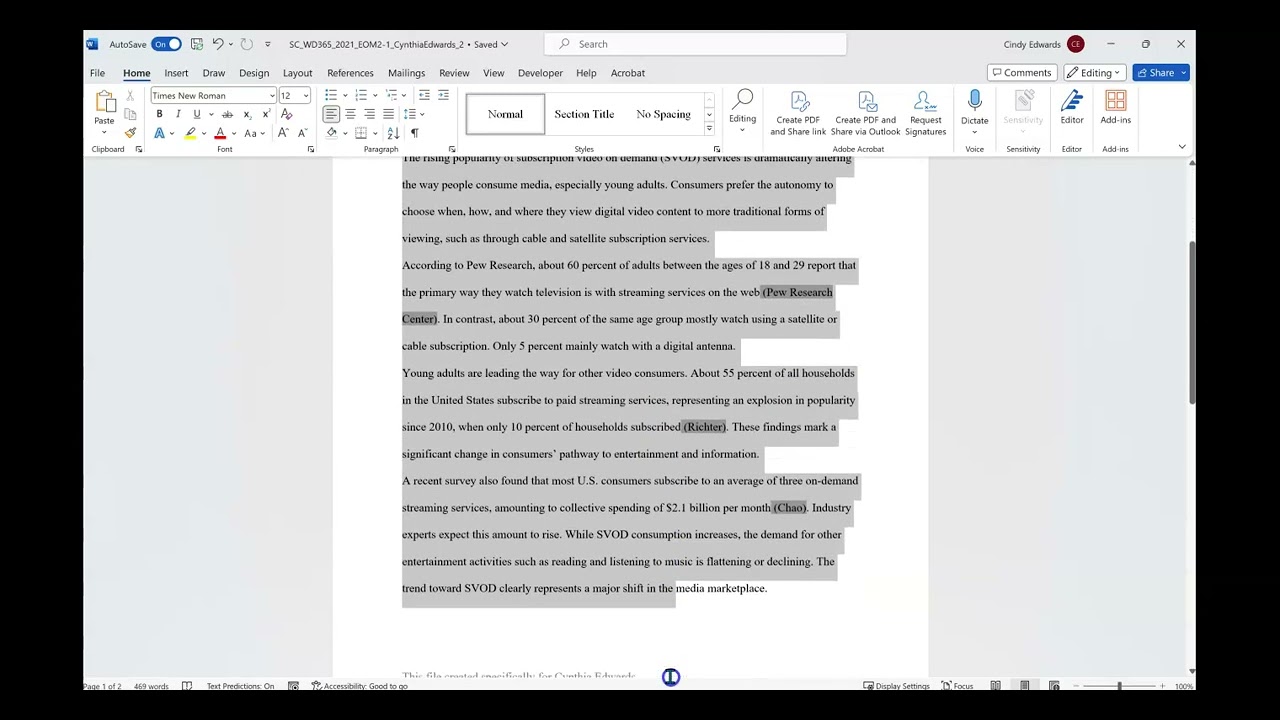Select the Format Painter brush
This screenshot has width=1280, height=720.
pos(130,133)
